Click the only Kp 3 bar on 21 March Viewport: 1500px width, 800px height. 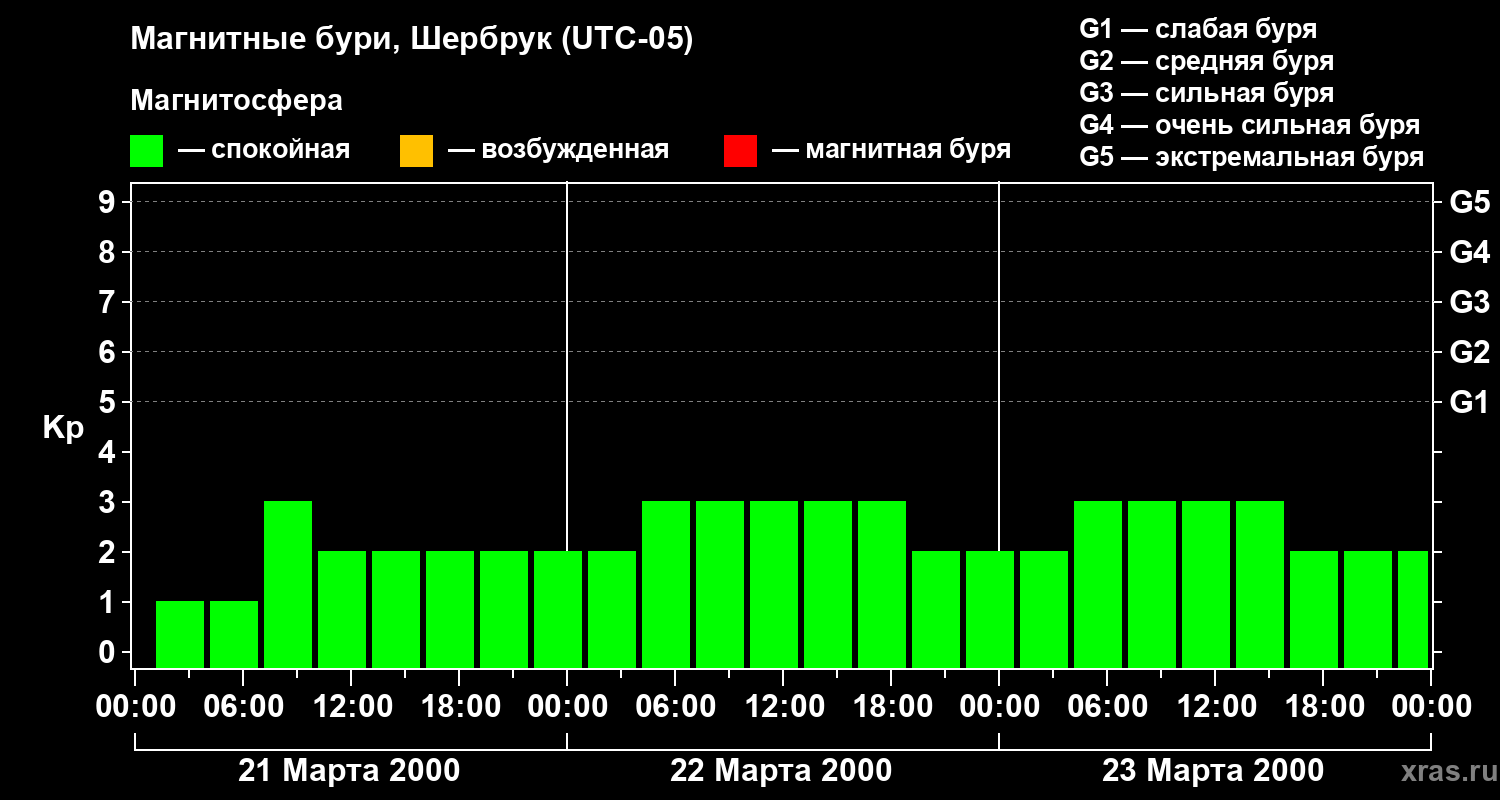288,584
